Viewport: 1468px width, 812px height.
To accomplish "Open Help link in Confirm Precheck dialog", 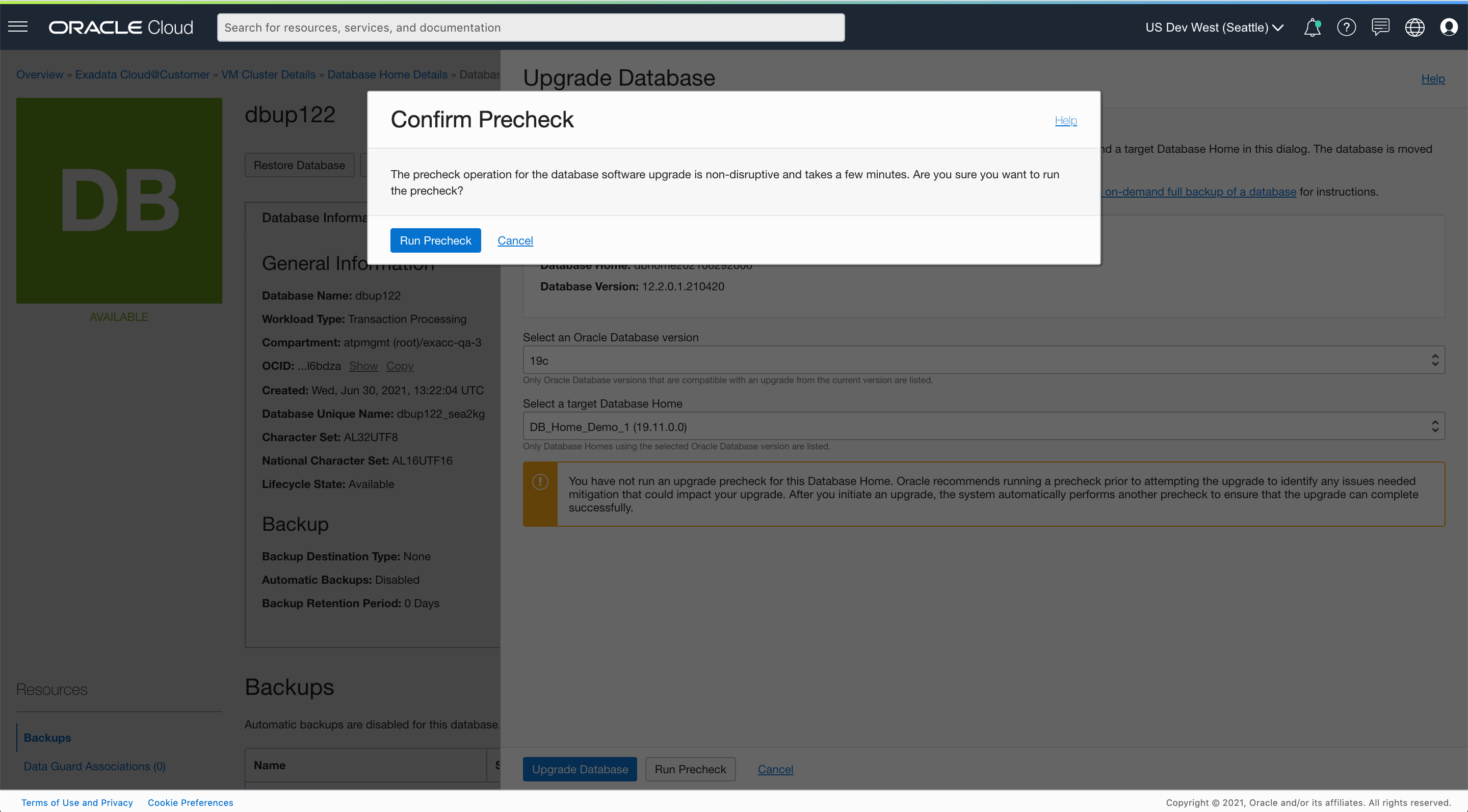I will click(1065, 120).
